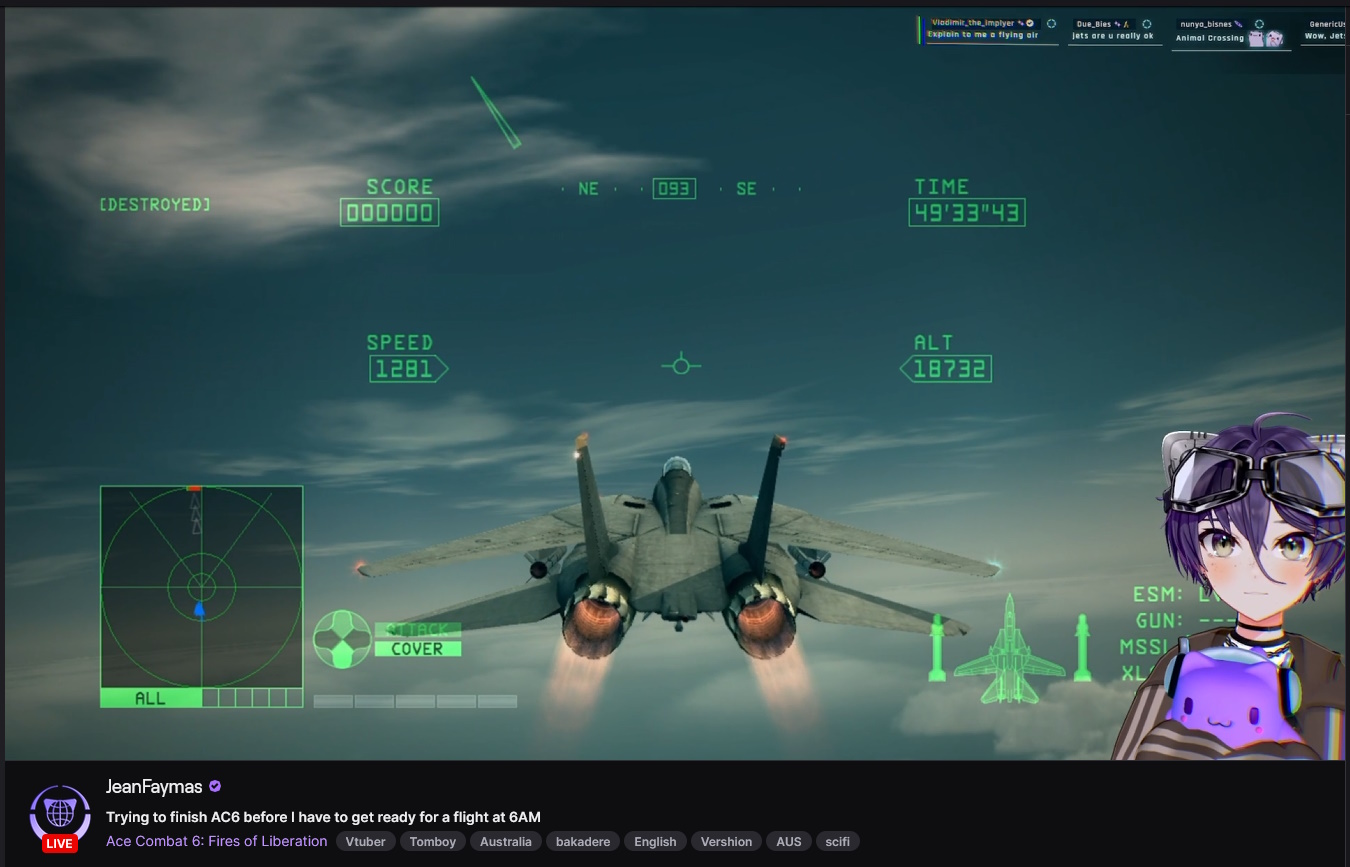Click the circle icon beside Vladimir_the_implyer
The width and height of the screenshot is (1350, 867).
pos(1051,23)
